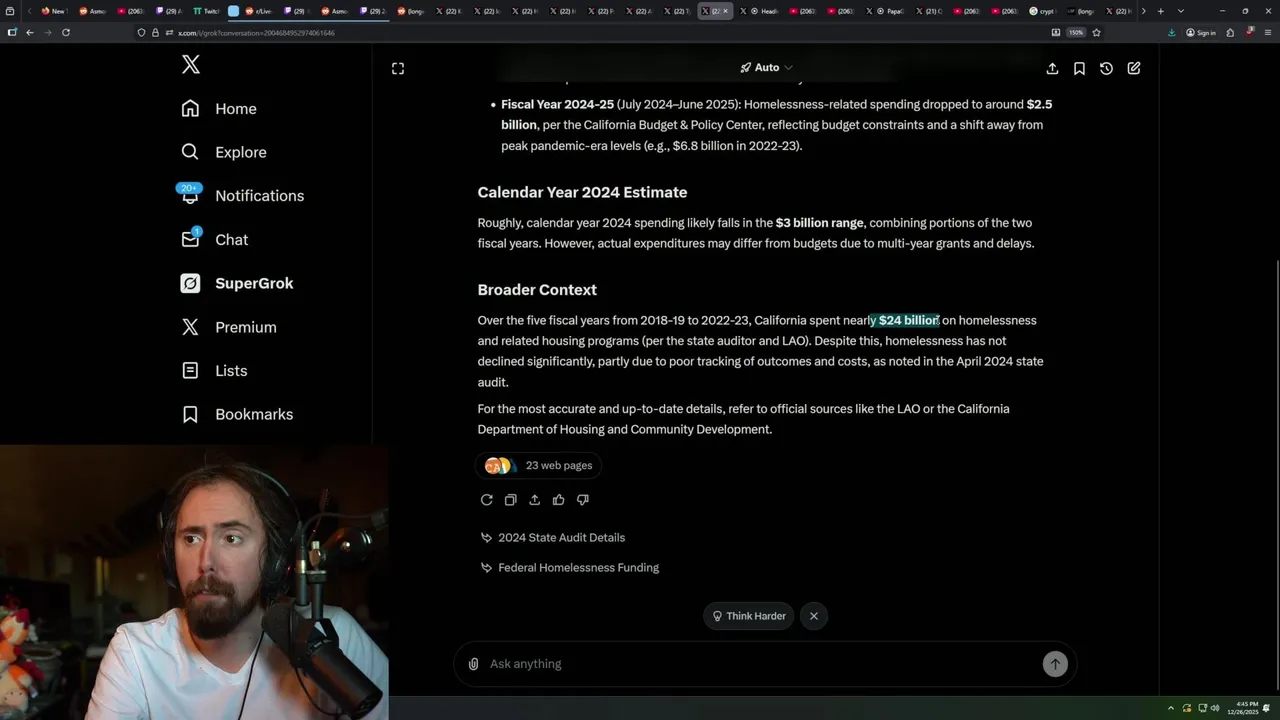The height and width of the screenshot is (720, 1280).
Task: Switch to the crypt browser tab
Action: (x=1043, y=11)
